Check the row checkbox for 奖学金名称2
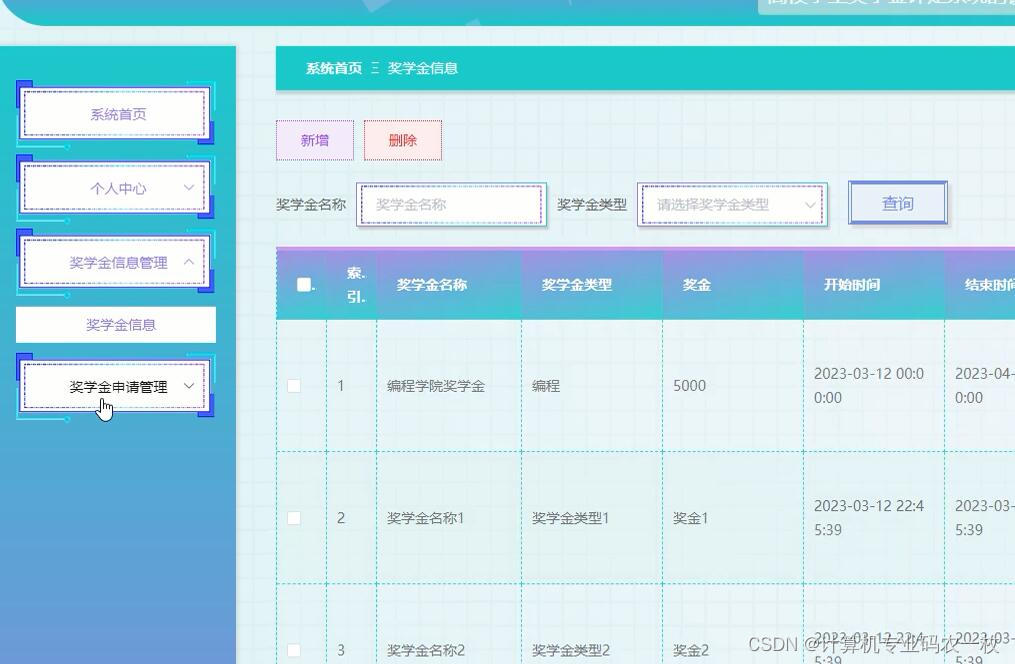The height and width of the screenshot is (664, 1015). tap(293, 650)
